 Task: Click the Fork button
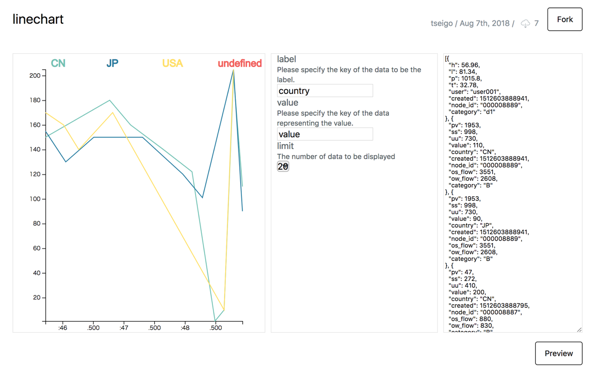pyautogui.click(x=565, y=19)
